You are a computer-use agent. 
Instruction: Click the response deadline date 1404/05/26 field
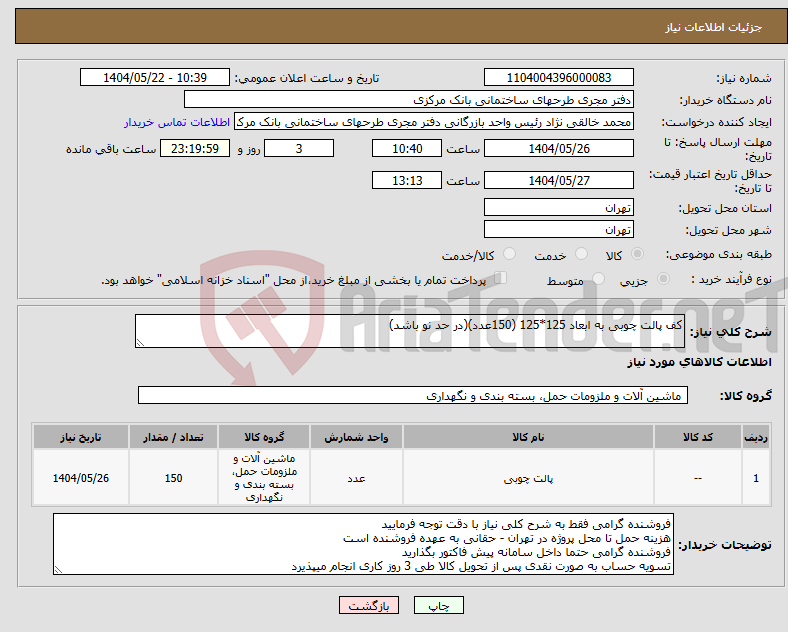558,149
